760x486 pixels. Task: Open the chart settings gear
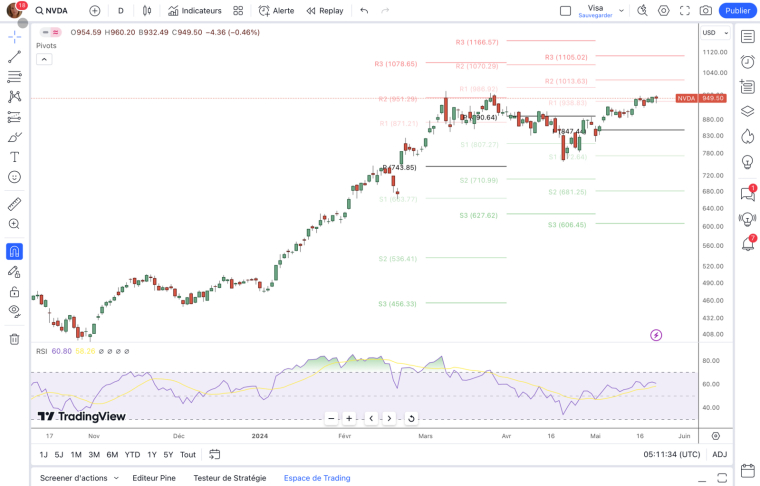[664, 11]
